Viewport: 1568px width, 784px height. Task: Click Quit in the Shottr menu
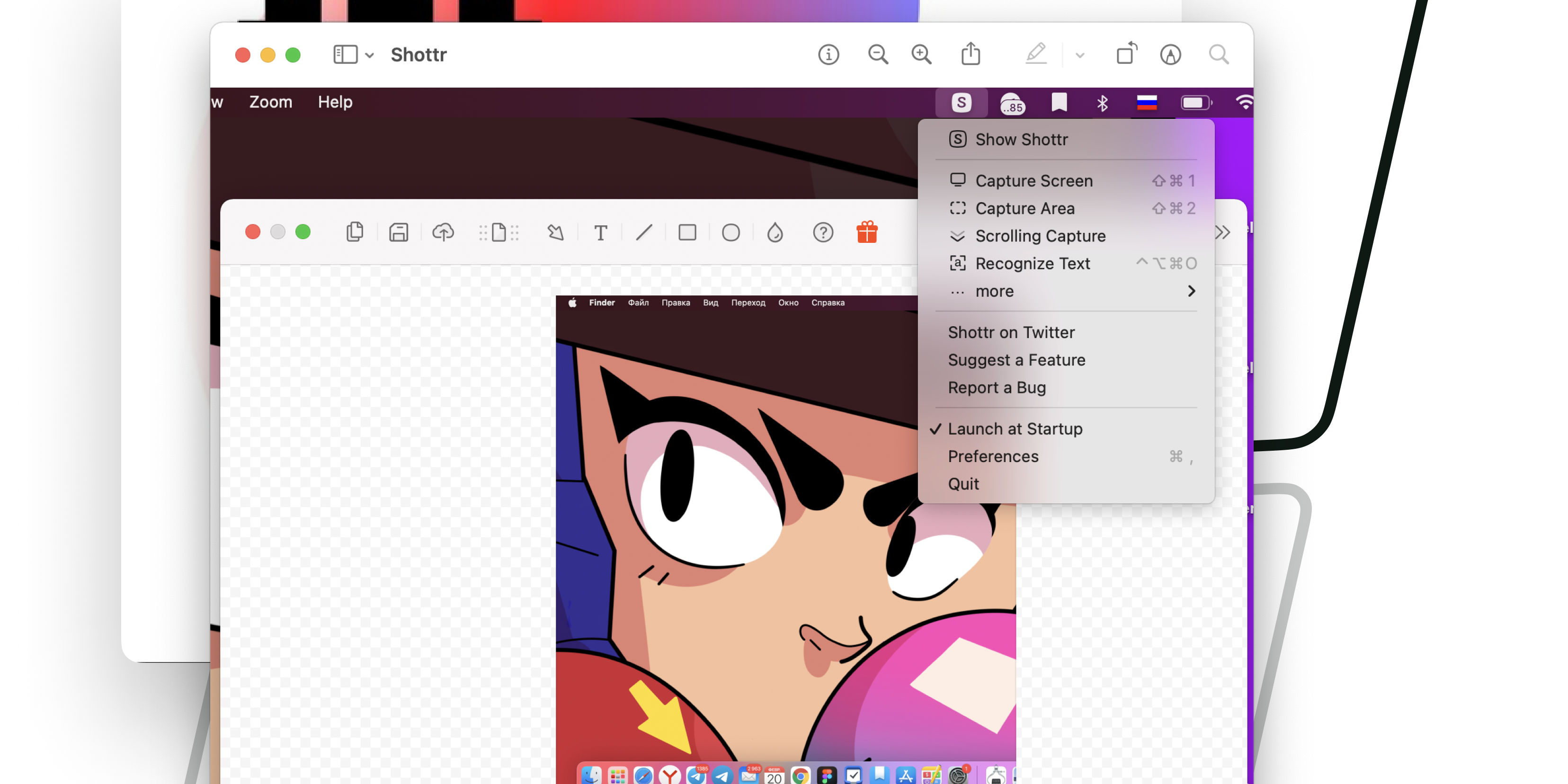click(963, 484)
